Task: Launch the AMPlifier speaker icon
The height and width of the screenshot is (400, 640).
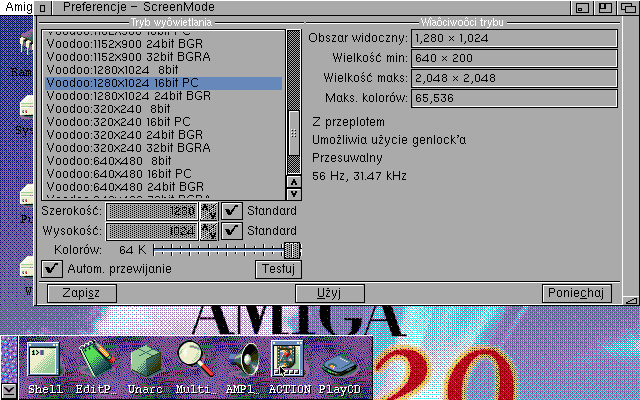Action: [243, 360]
